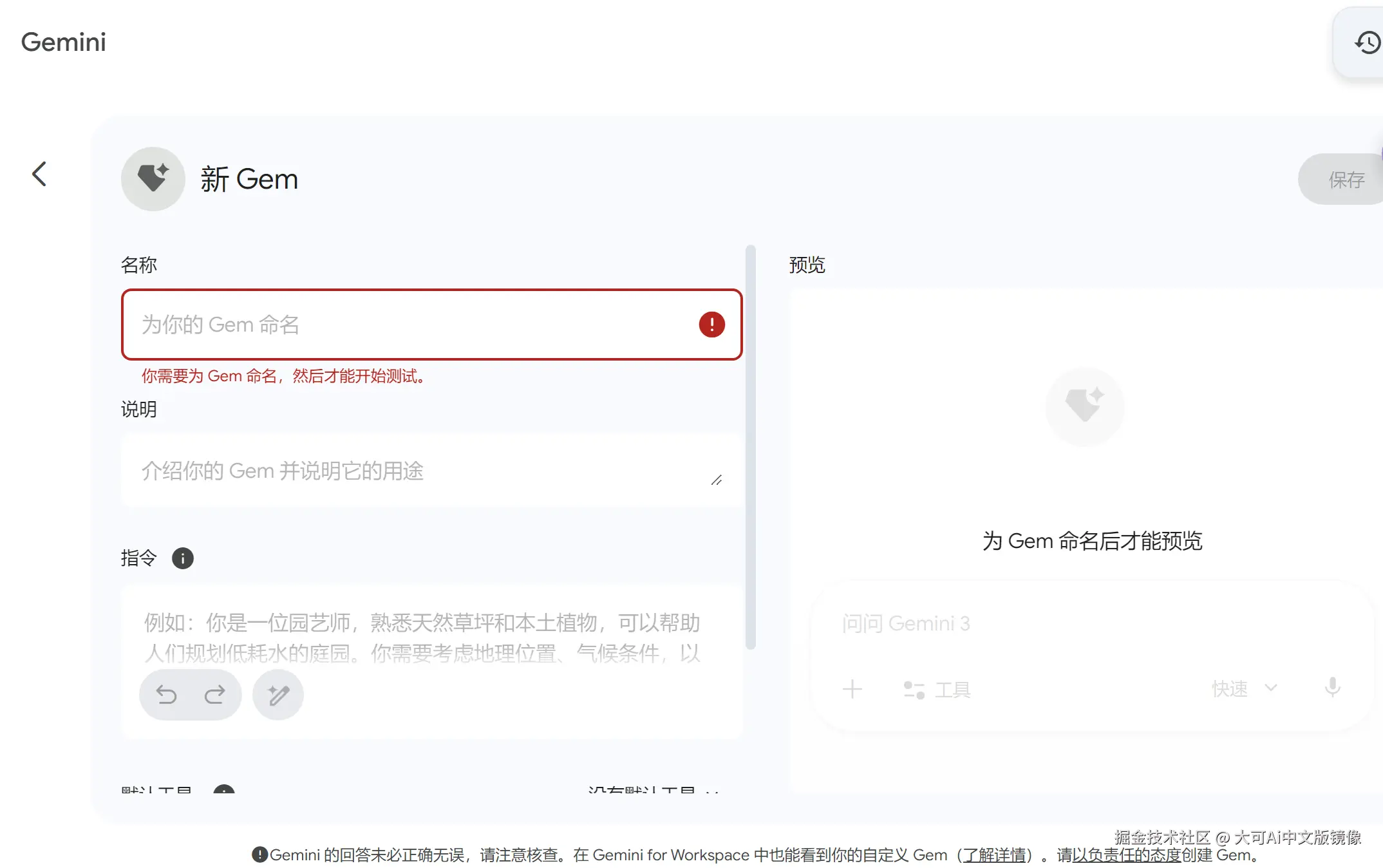
Task: Open the 以负责任的态度 link
Action: [x=1127, y=855]
